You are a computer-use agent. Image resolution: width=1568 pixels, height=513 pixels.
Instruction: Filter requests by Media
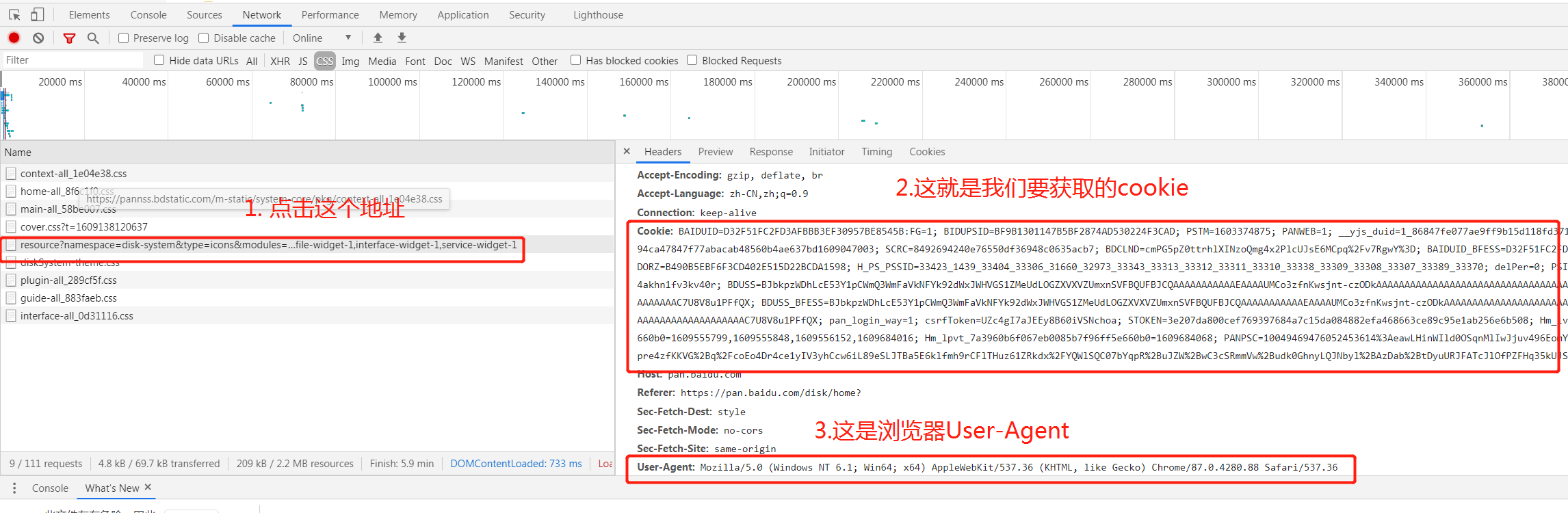pyautogui.click(x=382, y=61)
